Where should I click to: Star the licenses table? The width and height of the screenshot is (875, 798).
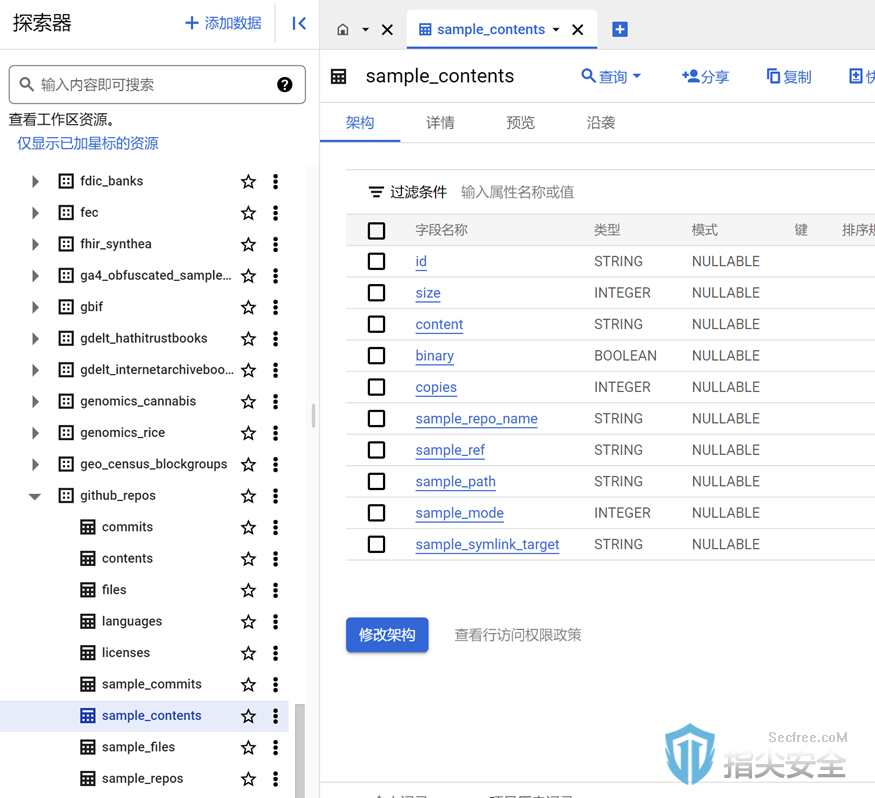coord(248,653)
